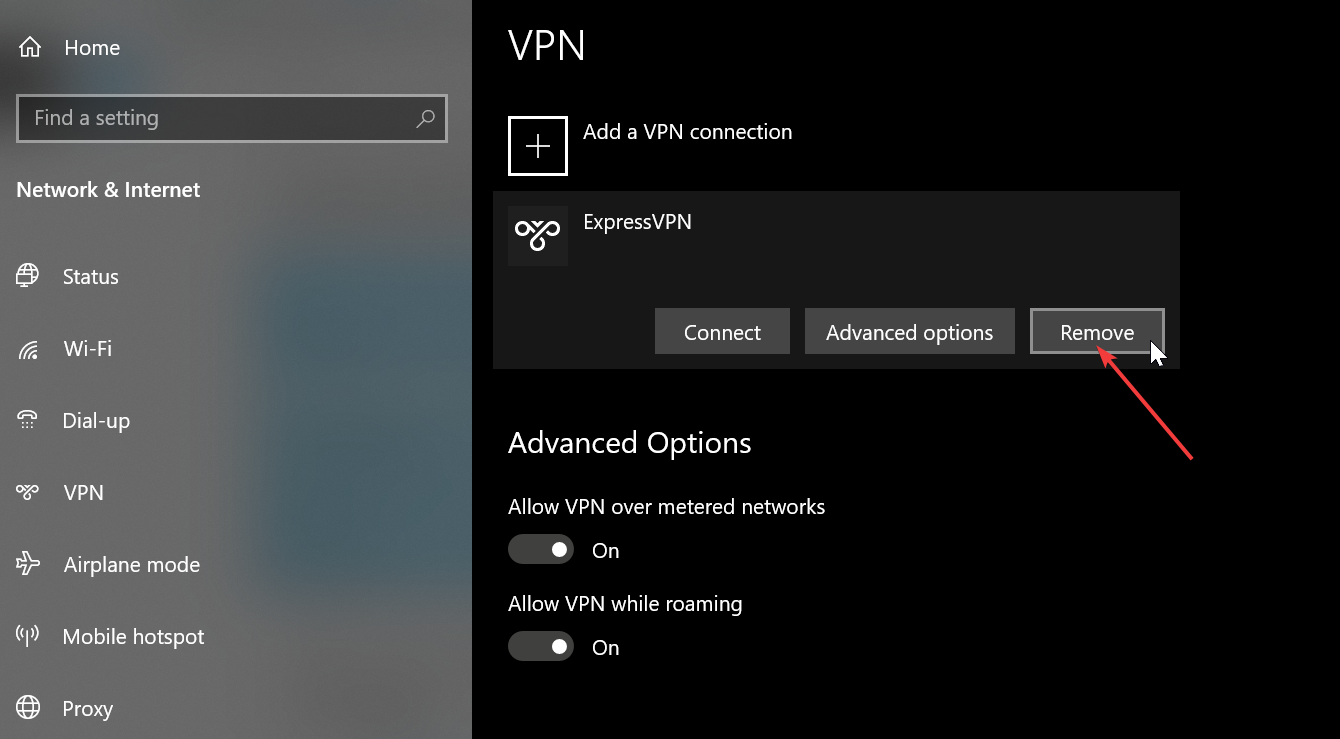Select the Status icon in the sidebar
Screen dimensions: 1340x739
point(27,276)
